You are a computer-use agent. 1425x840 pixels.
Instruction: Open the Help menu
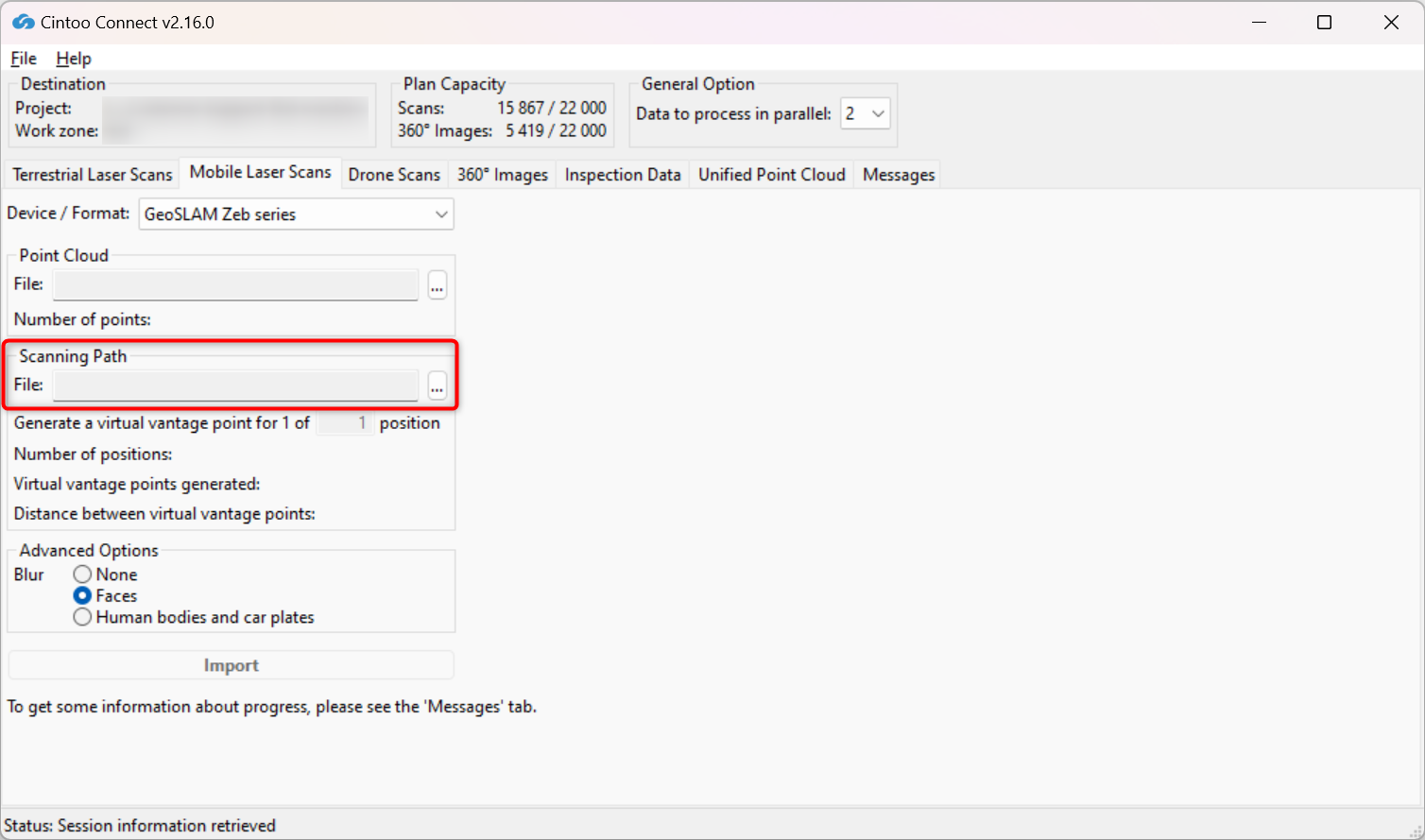click(74, 59)
